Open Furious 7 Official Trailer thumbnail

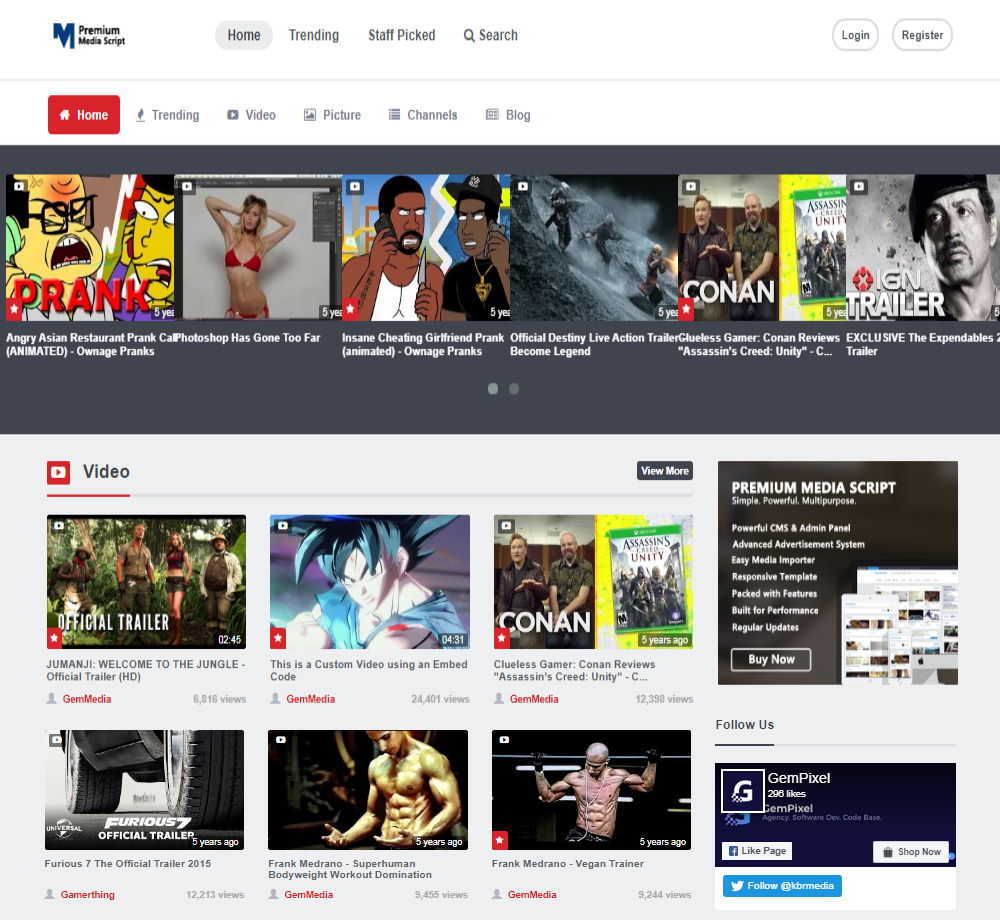click(x=144, y=790)
